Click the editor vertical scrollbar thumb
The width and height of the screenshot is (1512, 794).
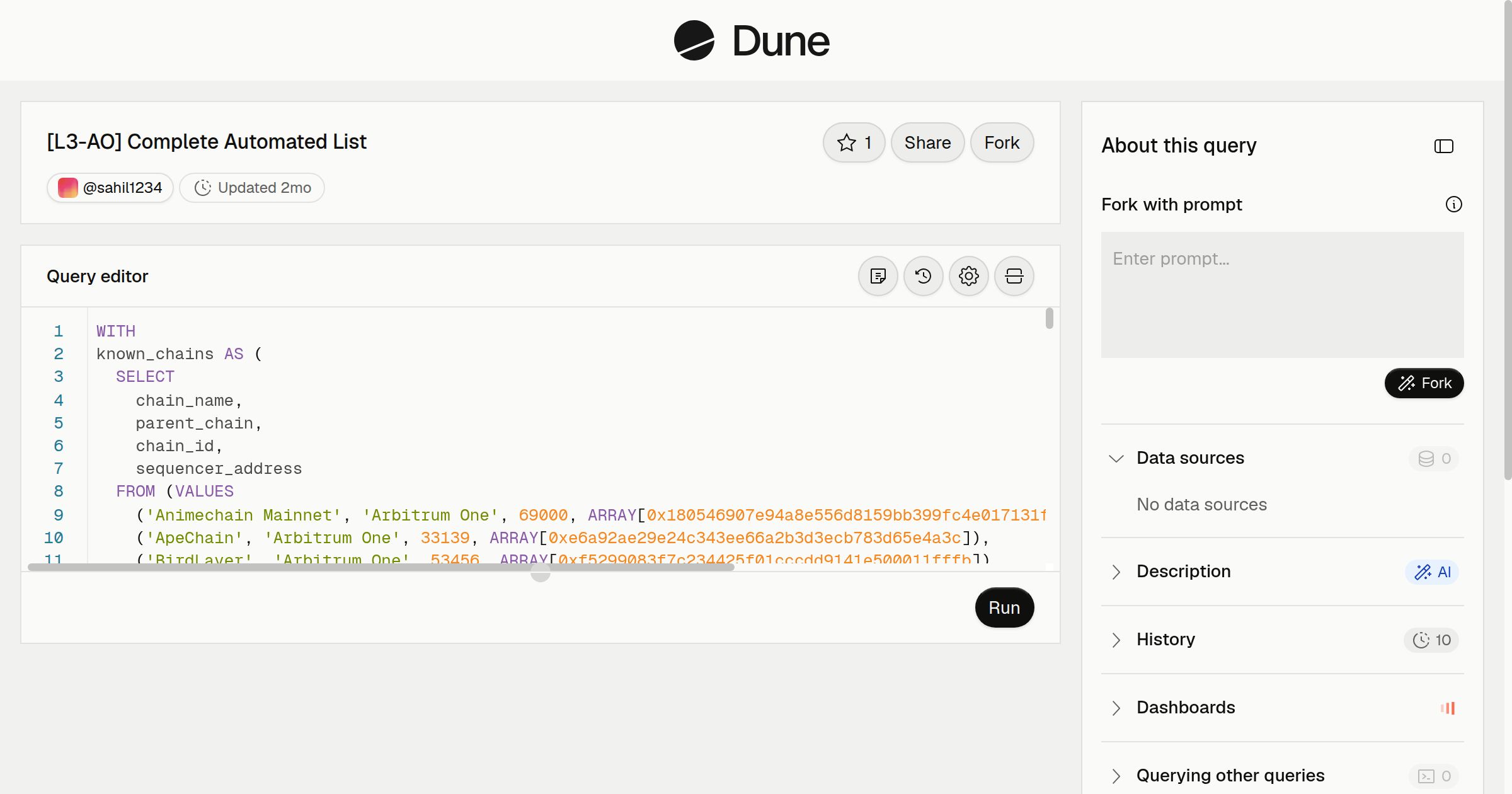pos(1049,318)
